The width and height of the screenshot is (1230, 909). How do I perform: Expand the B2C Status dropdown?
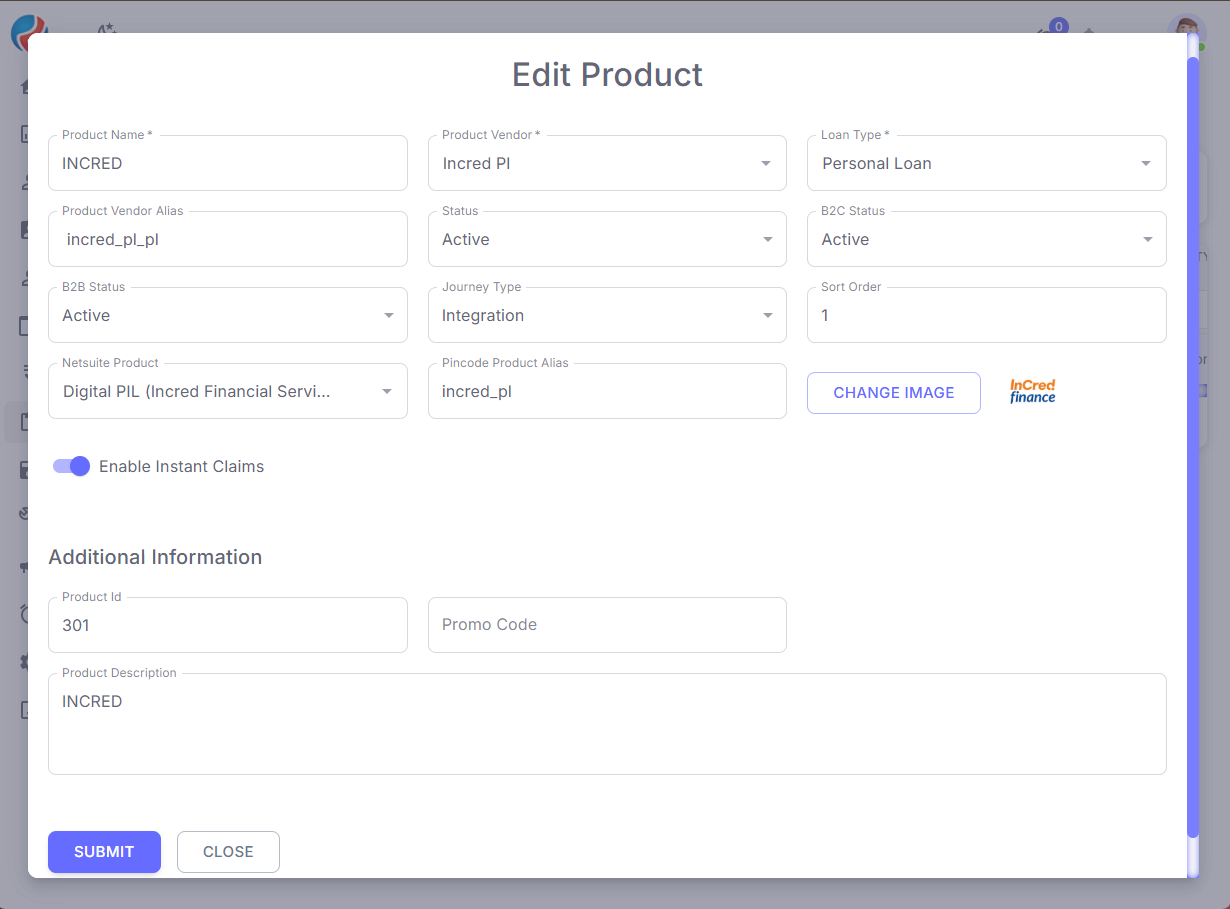(986, 239)
